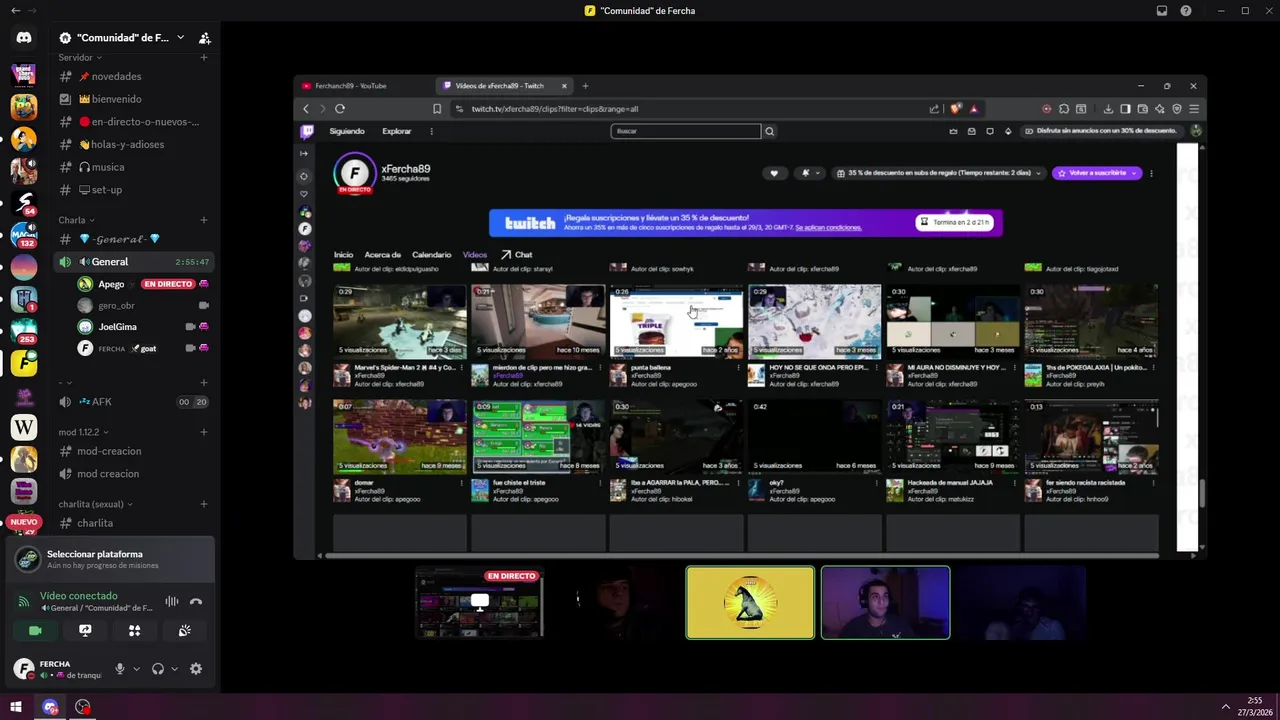Screen dimensions: 1280x720
Task: Open the Marvel's Spider-Man 2 clip thumbnail
Action: coord(399,321)
